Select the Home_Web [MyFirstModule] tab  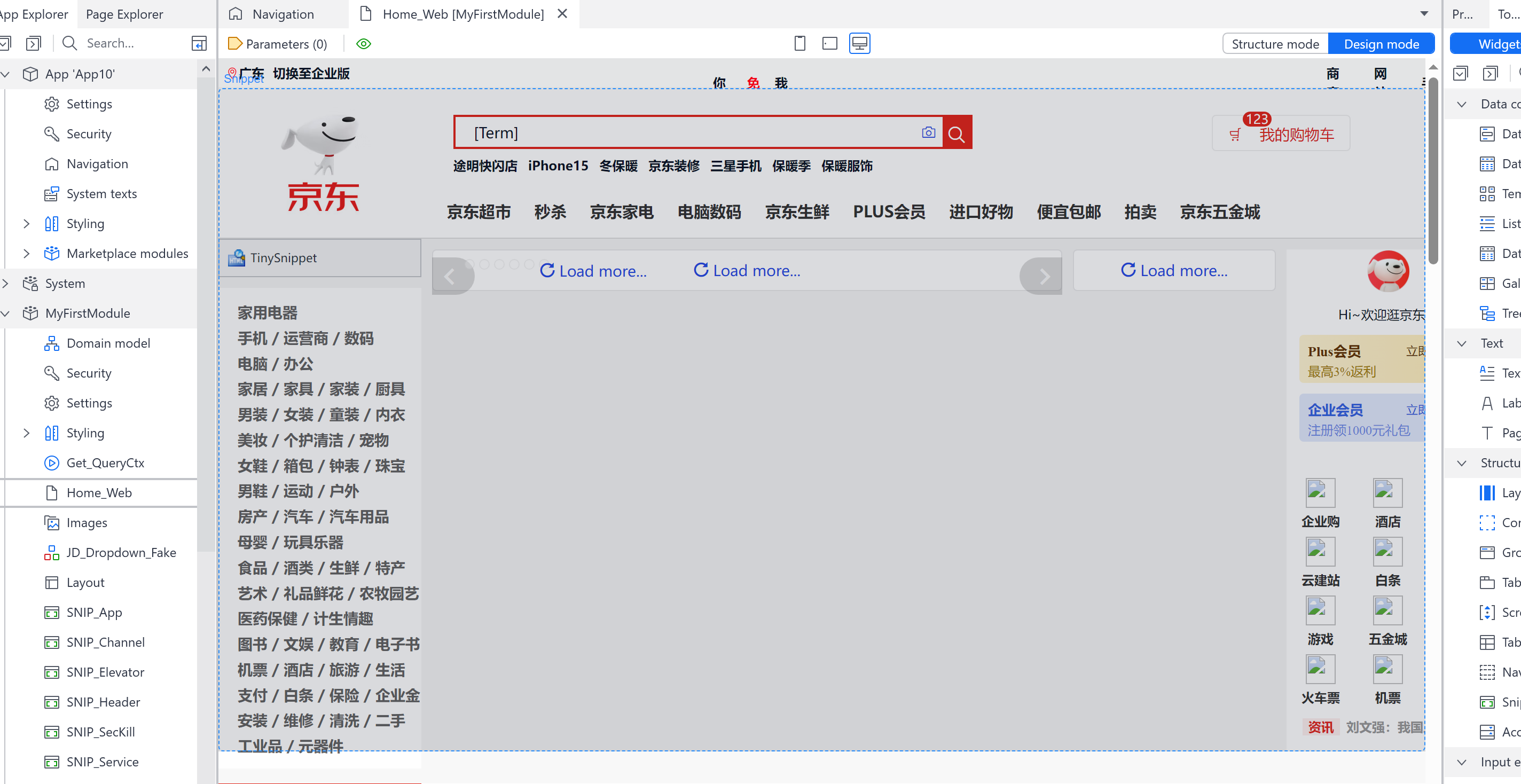click(x=463, y=13)
